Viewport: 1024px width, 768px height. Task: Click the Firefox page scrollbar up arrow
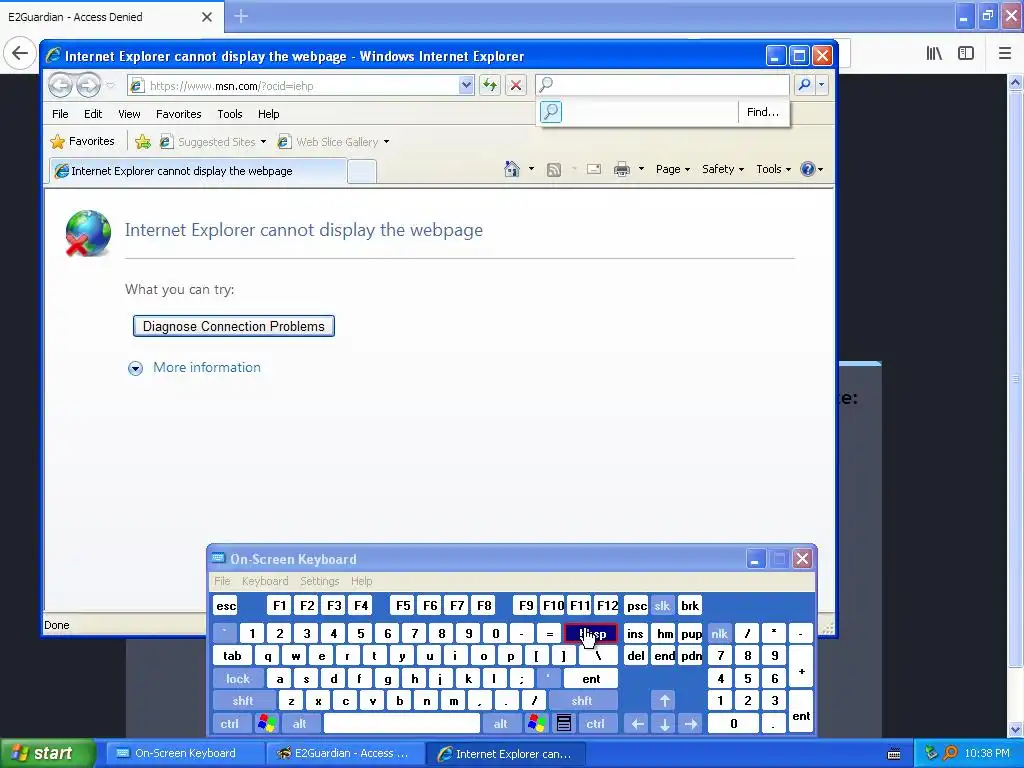1016,82
